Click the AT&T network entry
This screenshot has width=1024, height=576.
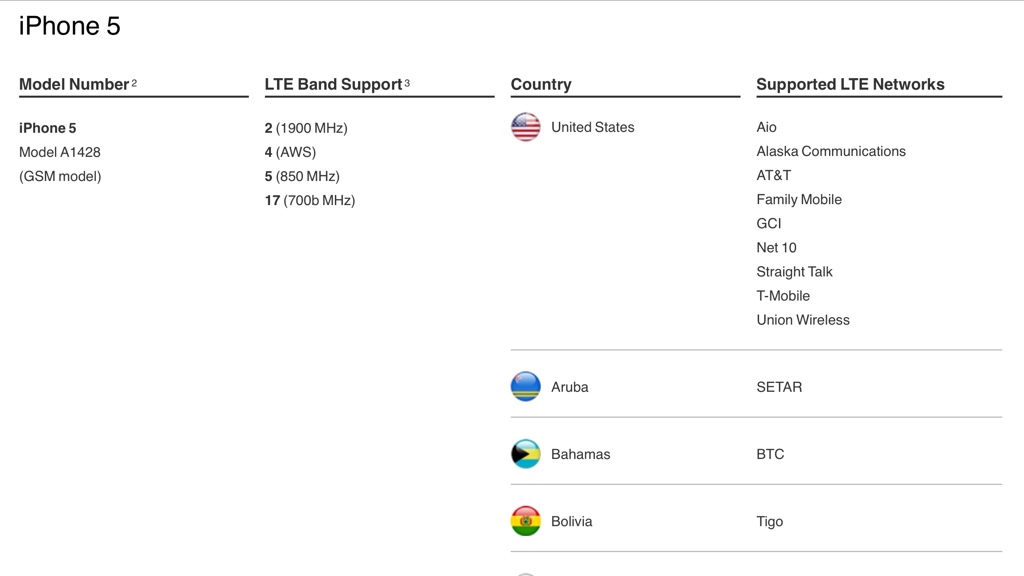point(774,175)
